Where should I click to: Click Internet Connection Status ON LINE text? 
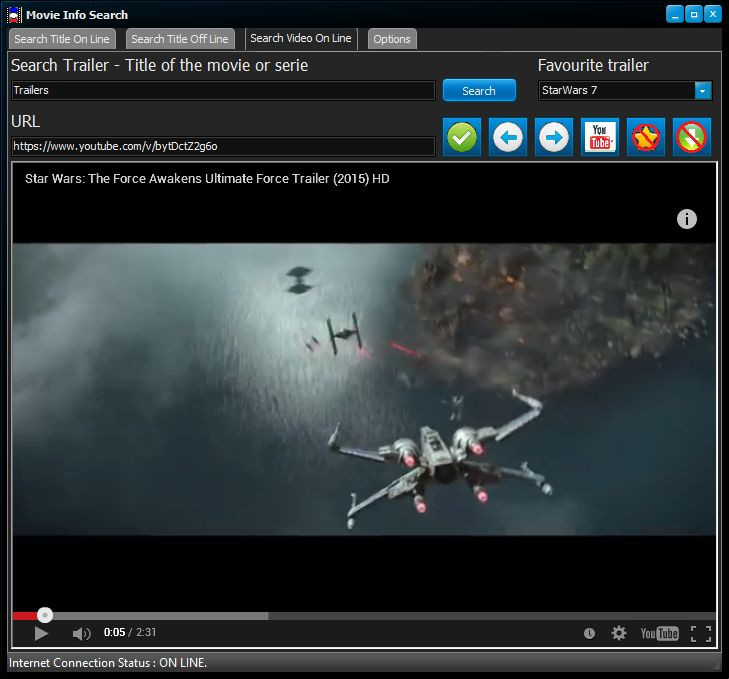[x=108, y=663]
